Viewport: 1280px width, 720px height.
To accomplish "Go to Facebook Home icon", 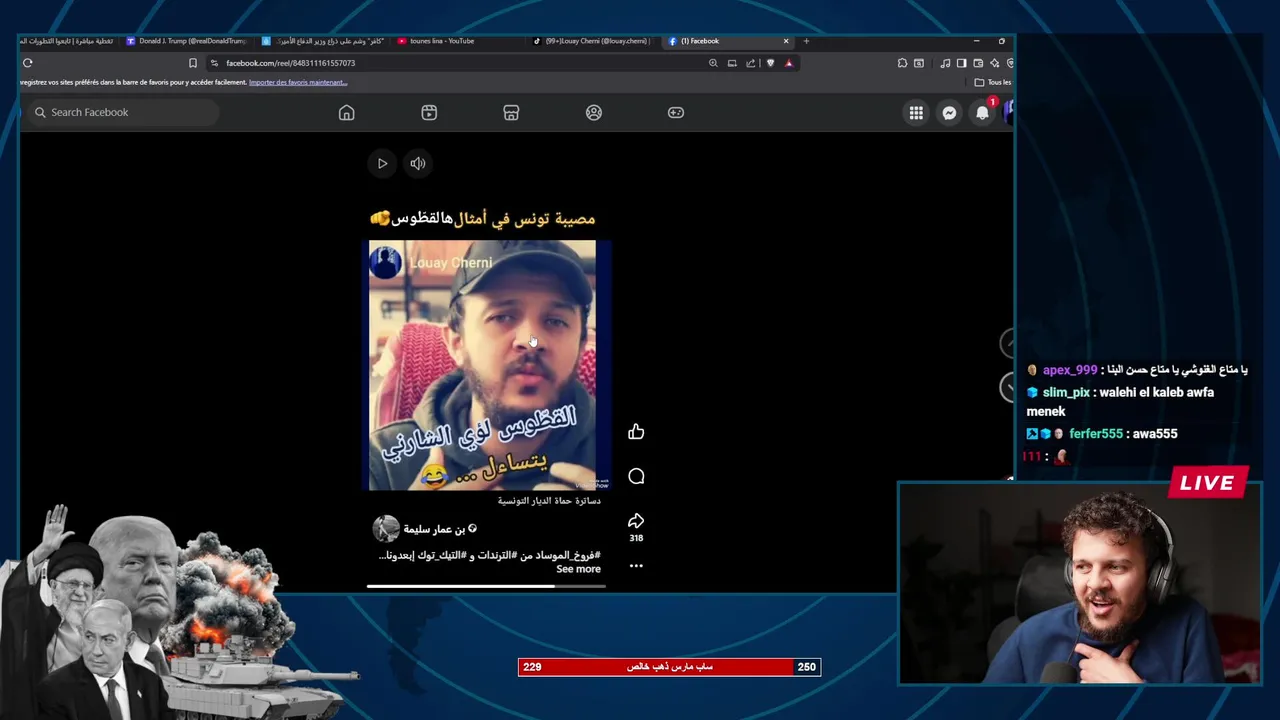I will pos(347,113).
